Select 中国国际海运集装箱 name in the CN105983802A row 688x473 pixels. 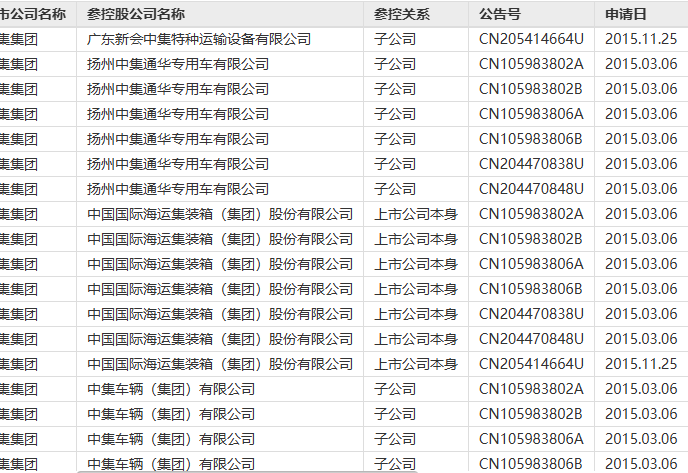coord(220,214)
